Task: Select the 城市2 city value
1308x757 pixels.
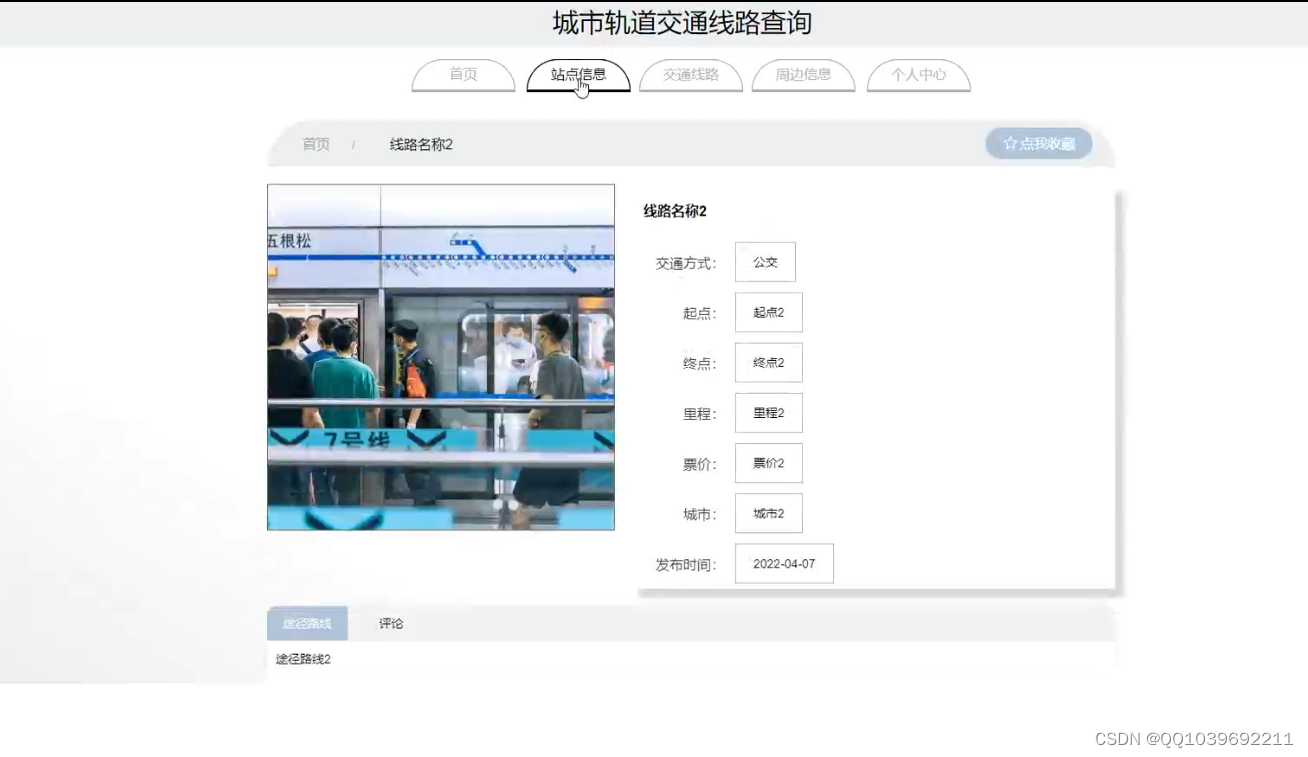Action: 768,513
